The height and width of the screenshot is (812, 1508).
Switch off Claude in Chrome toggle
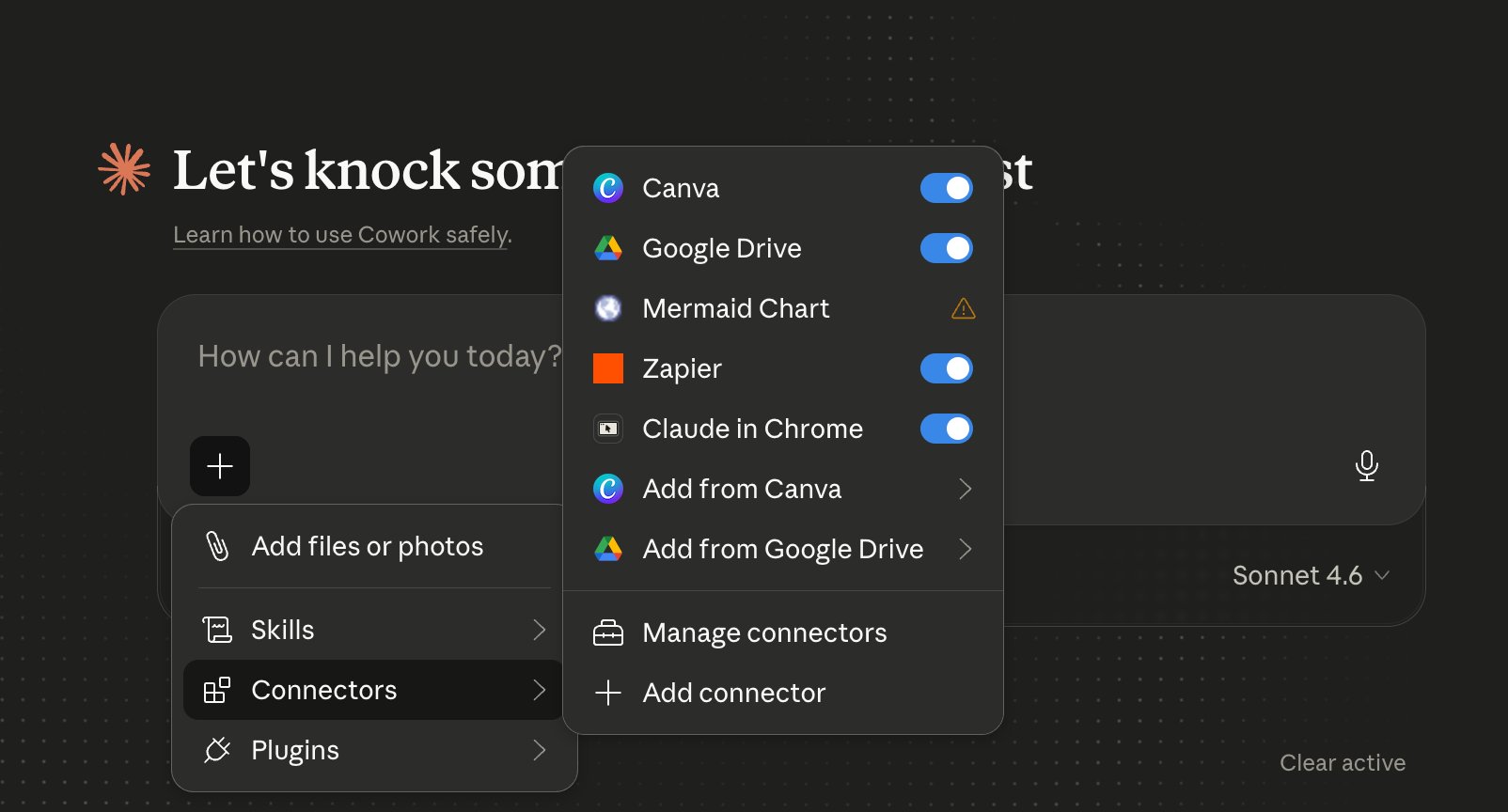[947, 429]
